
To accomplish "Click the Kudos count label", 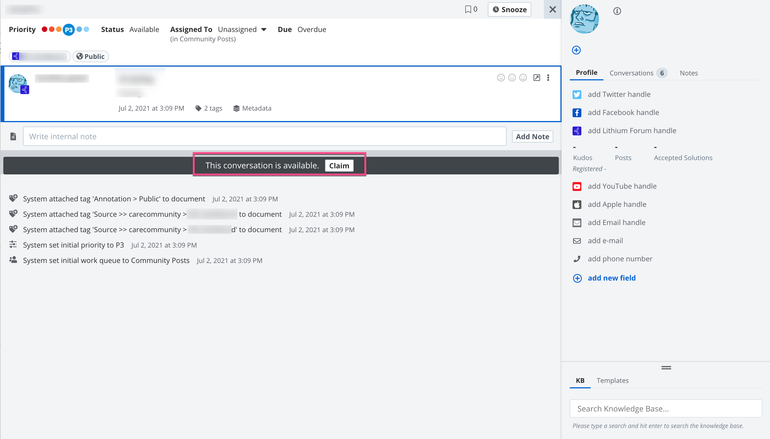I will [582, 158].
